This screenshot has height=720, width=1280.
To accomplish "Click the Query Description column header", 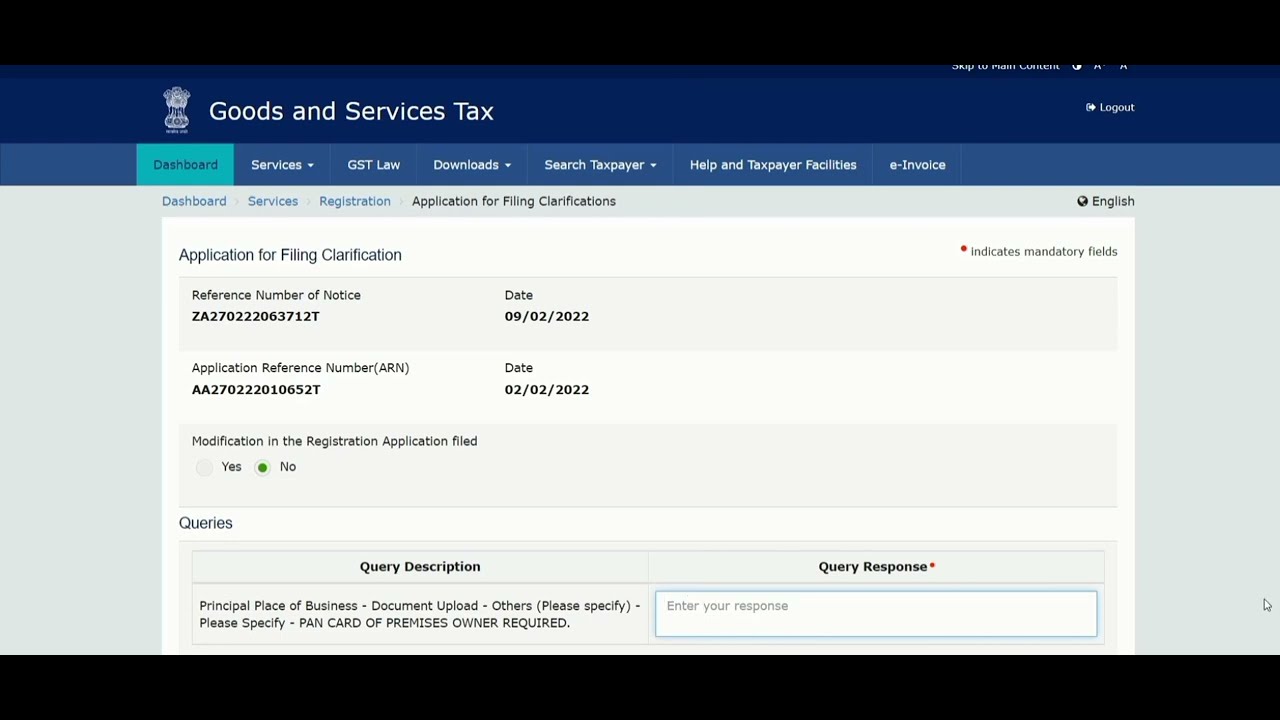I will click(x=420, y=566).
